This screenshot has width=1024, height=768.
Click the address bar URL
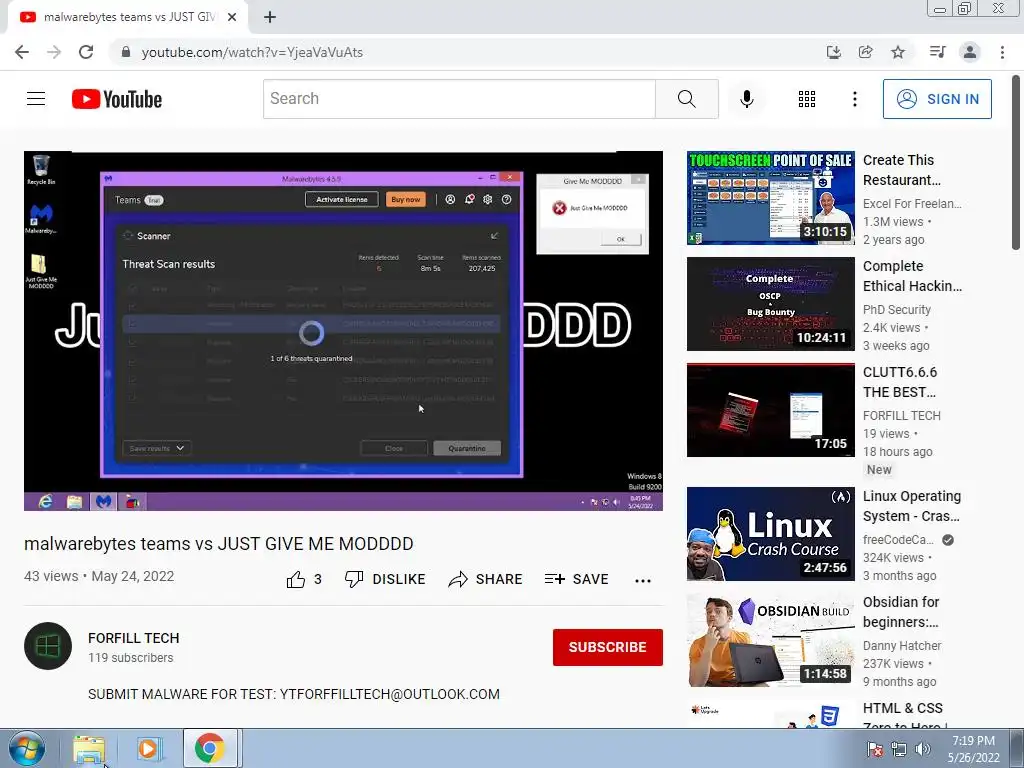coord(252,52)
